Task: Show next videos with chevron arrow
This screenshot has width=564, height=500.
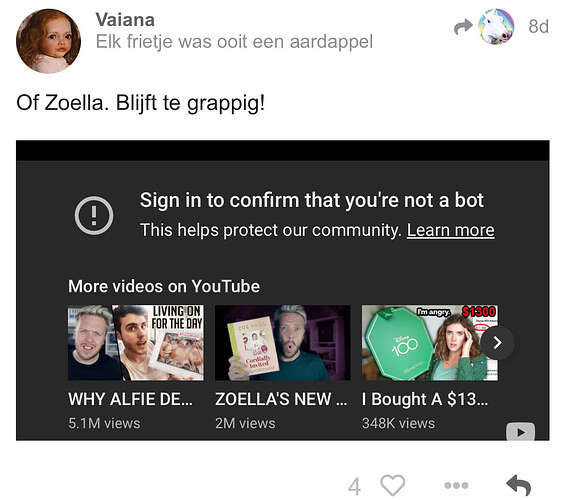Action: point(497,343)
